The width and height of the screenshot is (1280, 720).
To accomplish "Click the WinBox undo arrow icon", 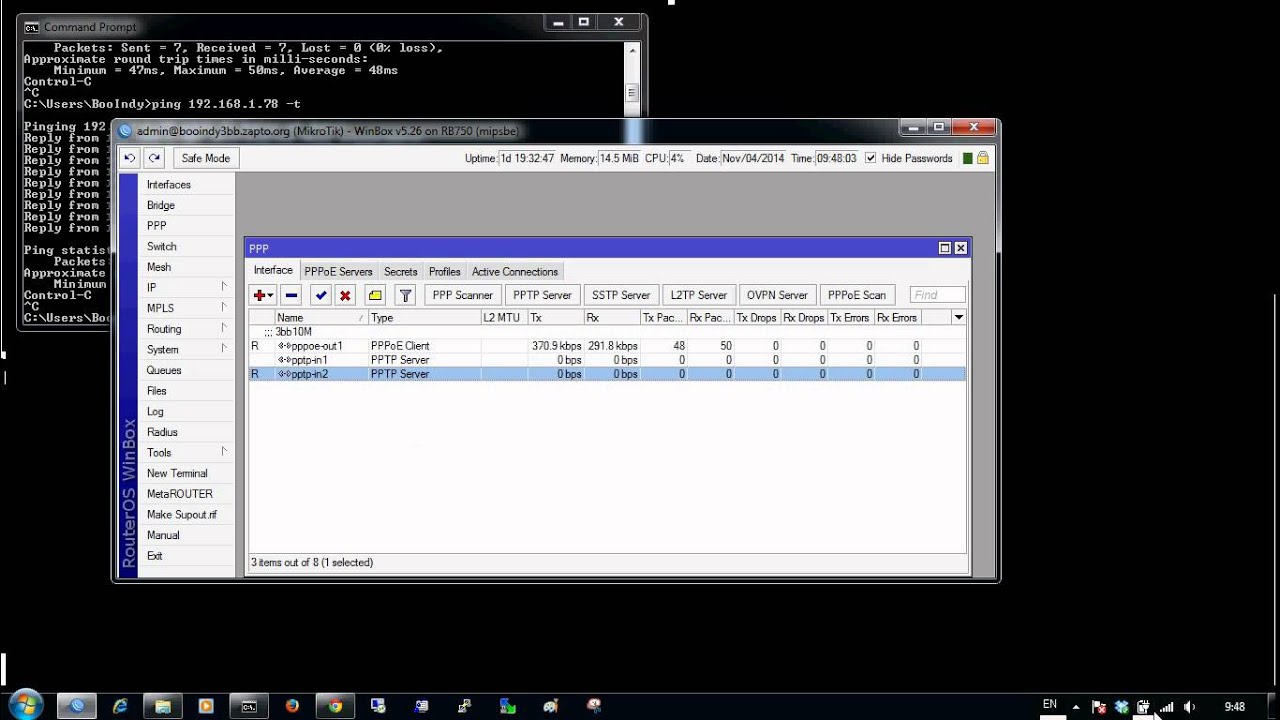I will [x=130, y=158].
